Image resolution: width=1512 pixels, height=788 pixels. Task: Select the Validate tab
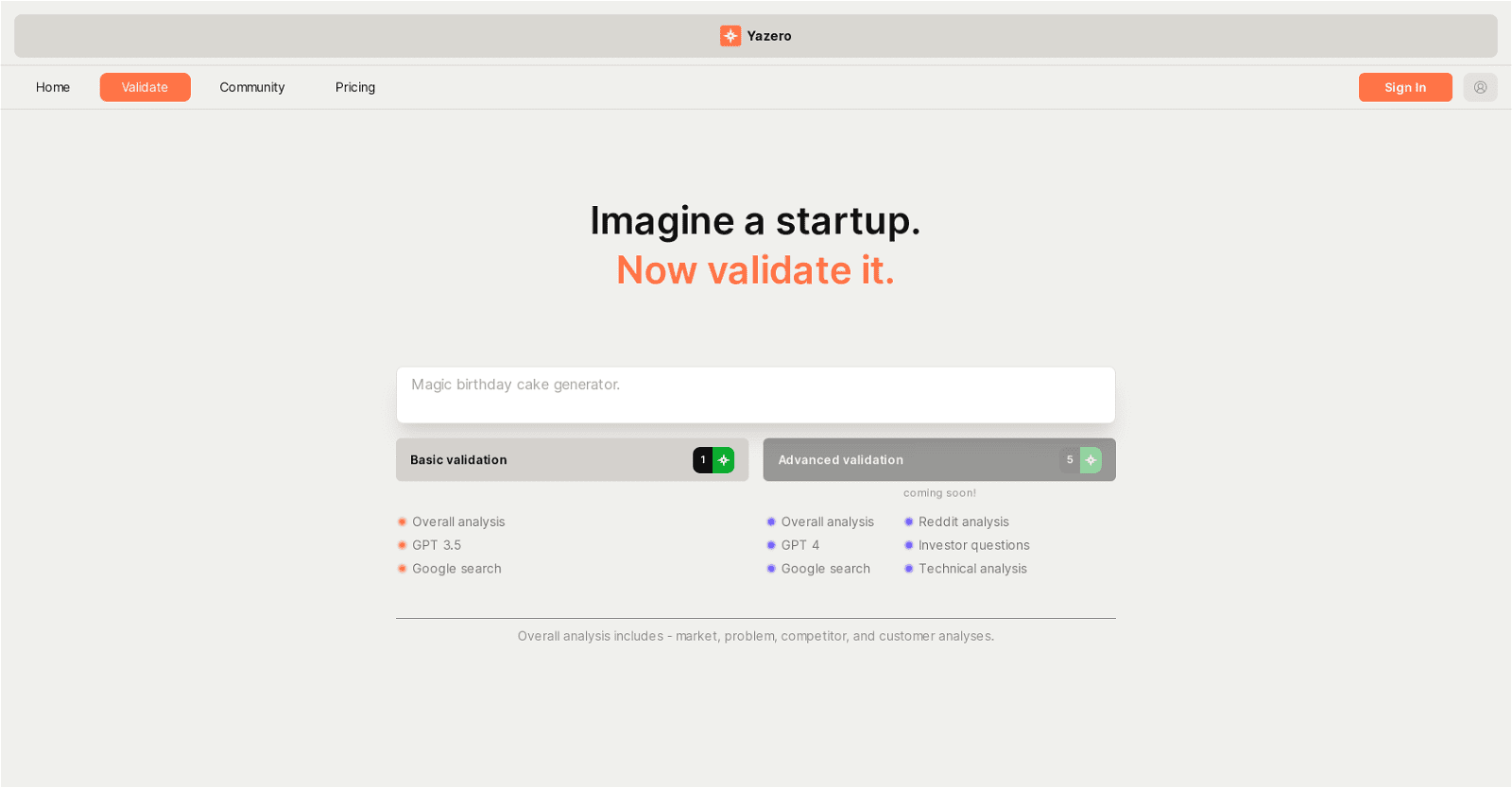pyautogui.click(x=145, y=87)
